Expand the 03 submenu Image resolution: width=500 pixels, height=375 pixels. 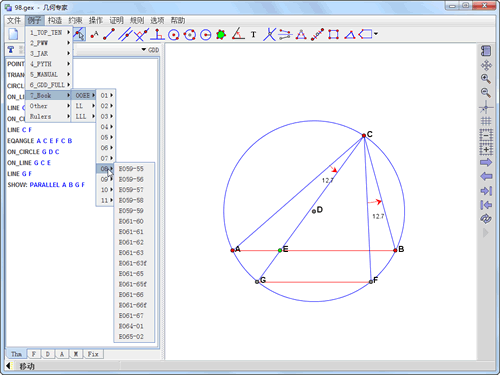pyautogui.click(x=106, y=116)
